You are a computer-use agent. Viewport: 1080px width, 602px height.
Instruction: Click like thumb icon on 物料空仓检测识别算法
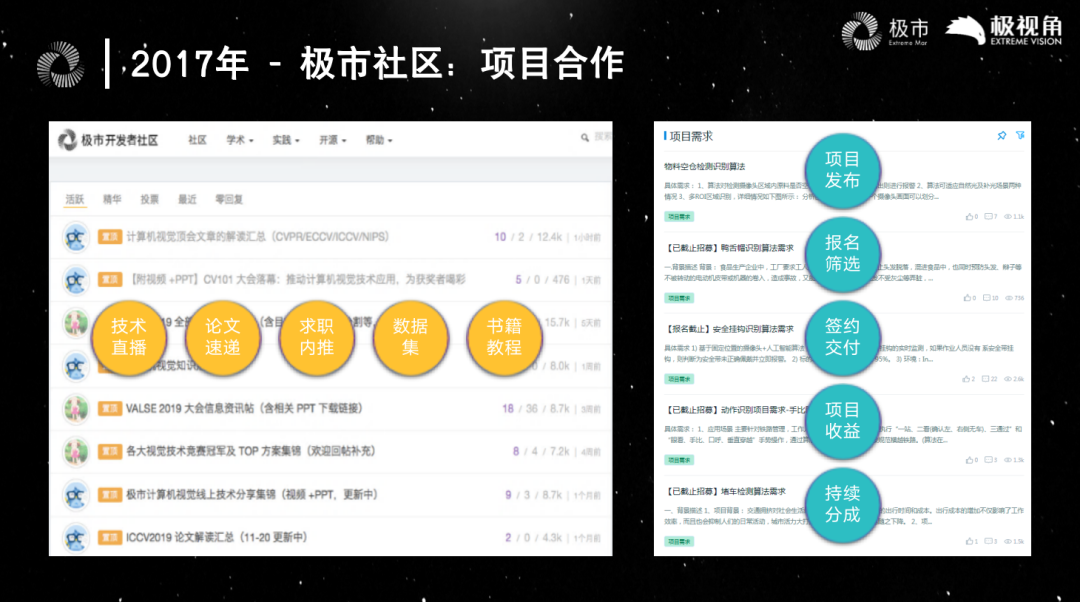[969, 216]
